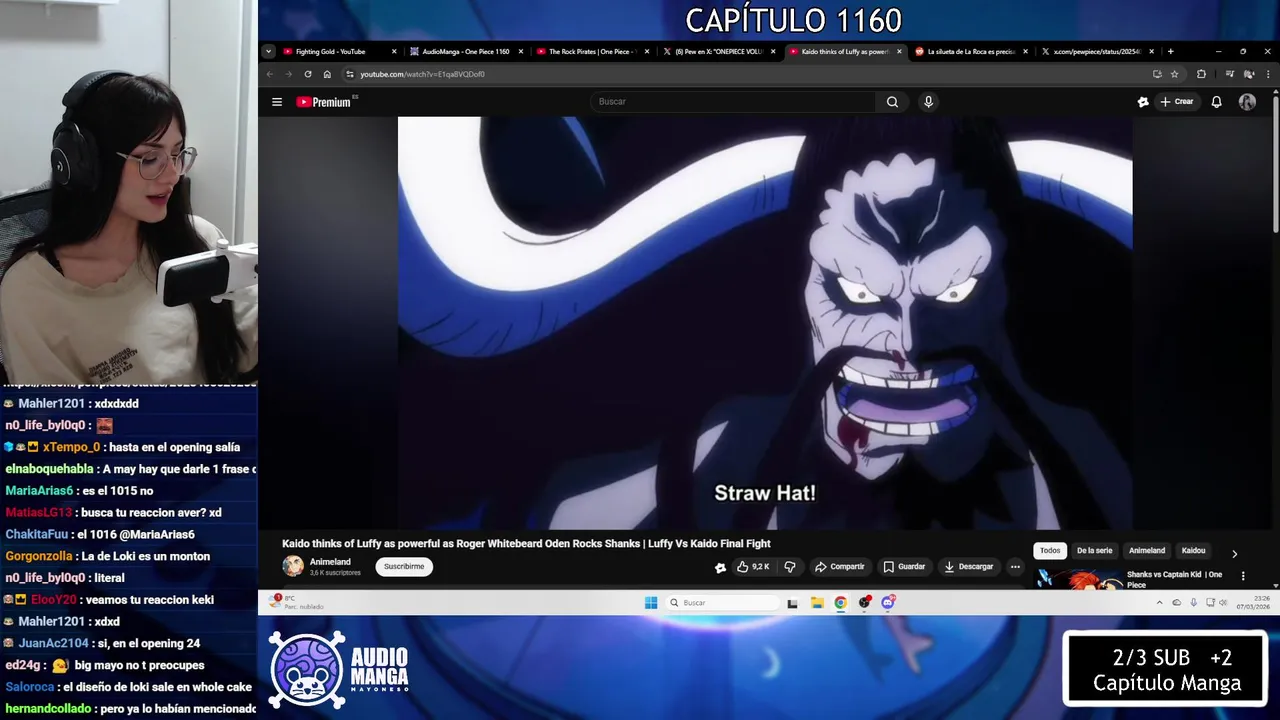Start voice search with microphone icon
1280x720 pixels.
click(928, 102)
